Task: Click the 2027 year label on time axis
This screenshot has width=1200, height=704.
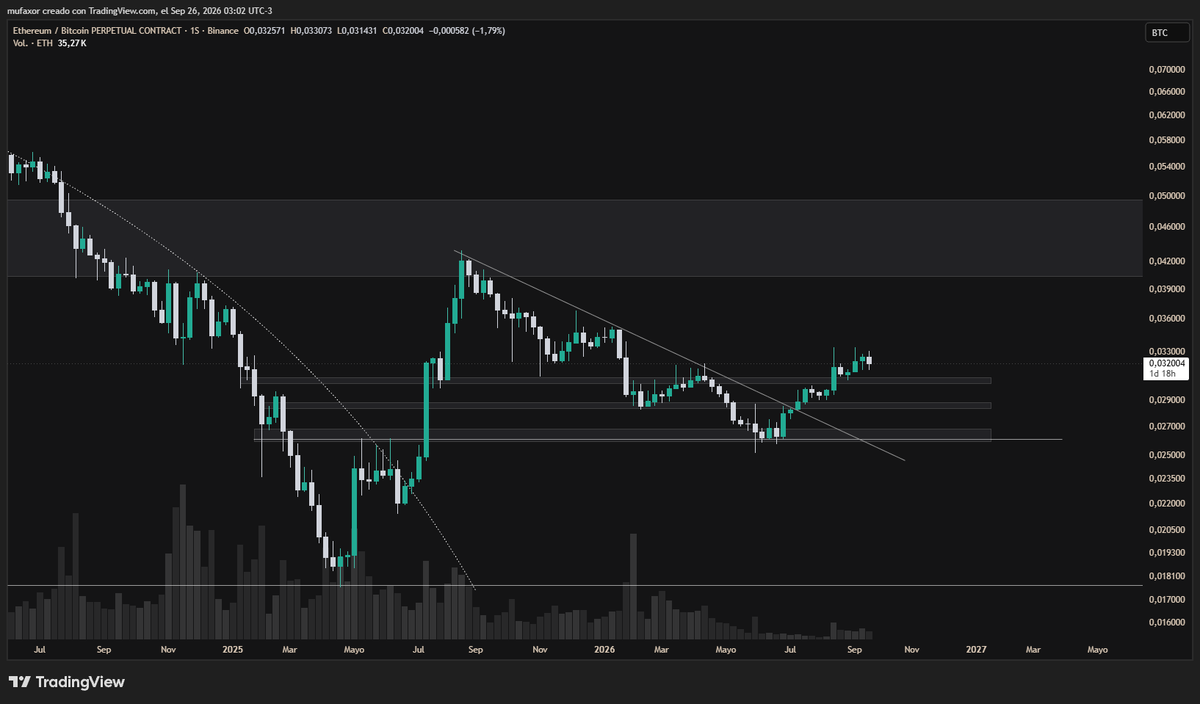Action: [977, 649]
